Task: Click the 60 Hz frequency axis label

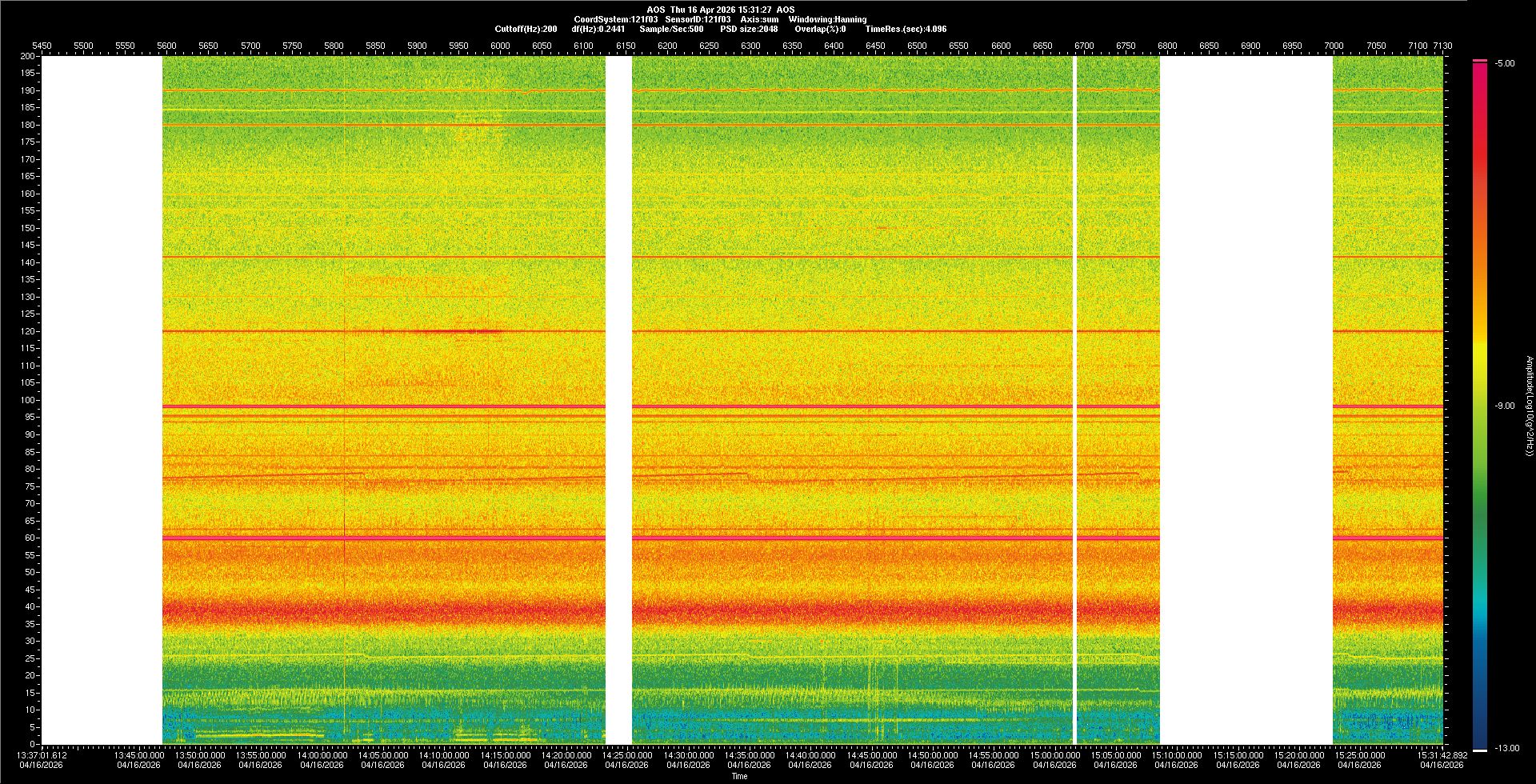Action: (30, 538)
